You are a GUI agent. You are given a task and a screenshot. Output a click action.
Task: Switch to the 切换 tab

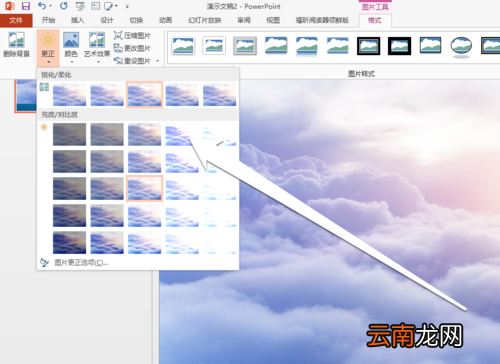[136, 20]
